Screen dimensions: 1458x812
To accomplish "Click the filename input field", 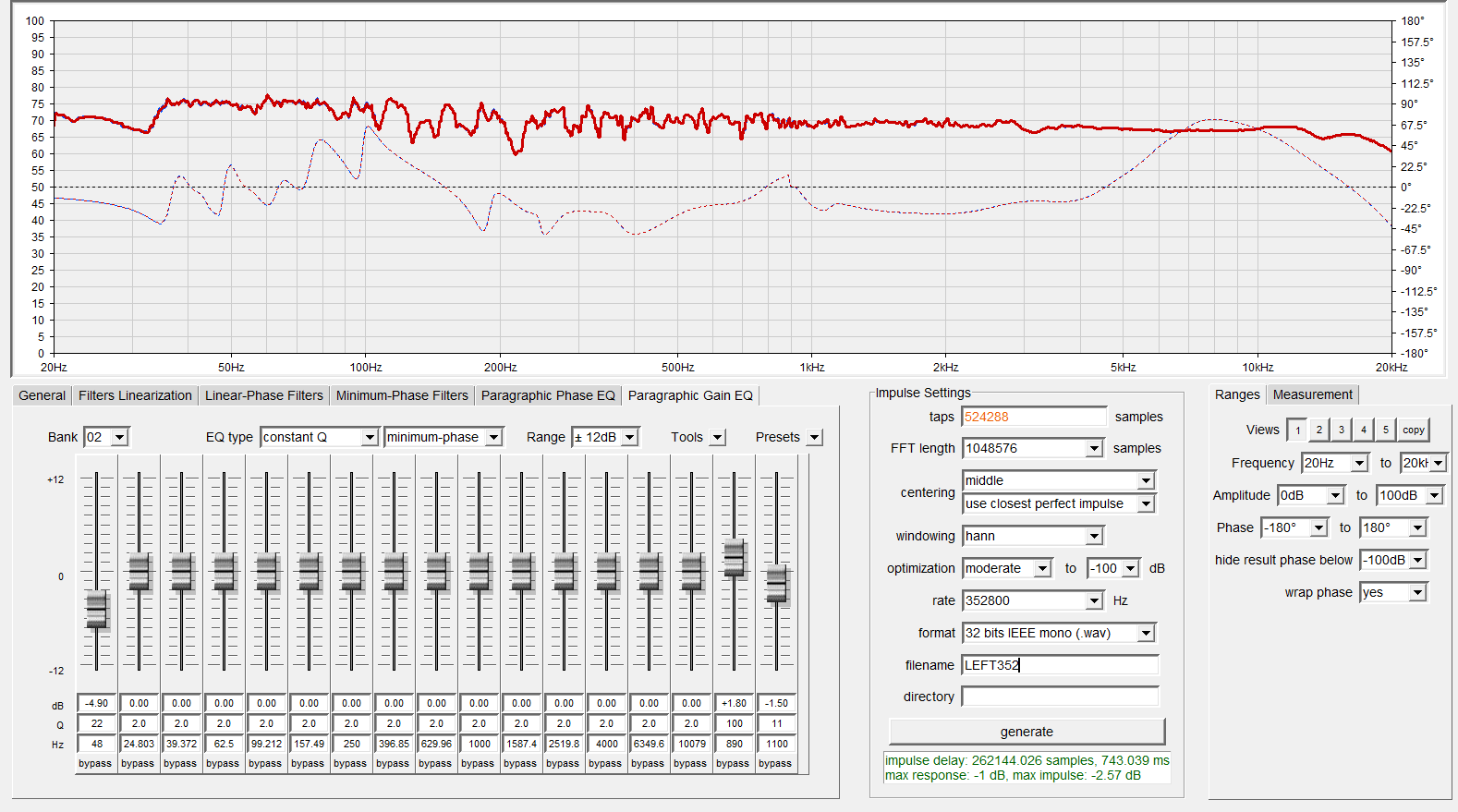I will [x=1059, y=665].
